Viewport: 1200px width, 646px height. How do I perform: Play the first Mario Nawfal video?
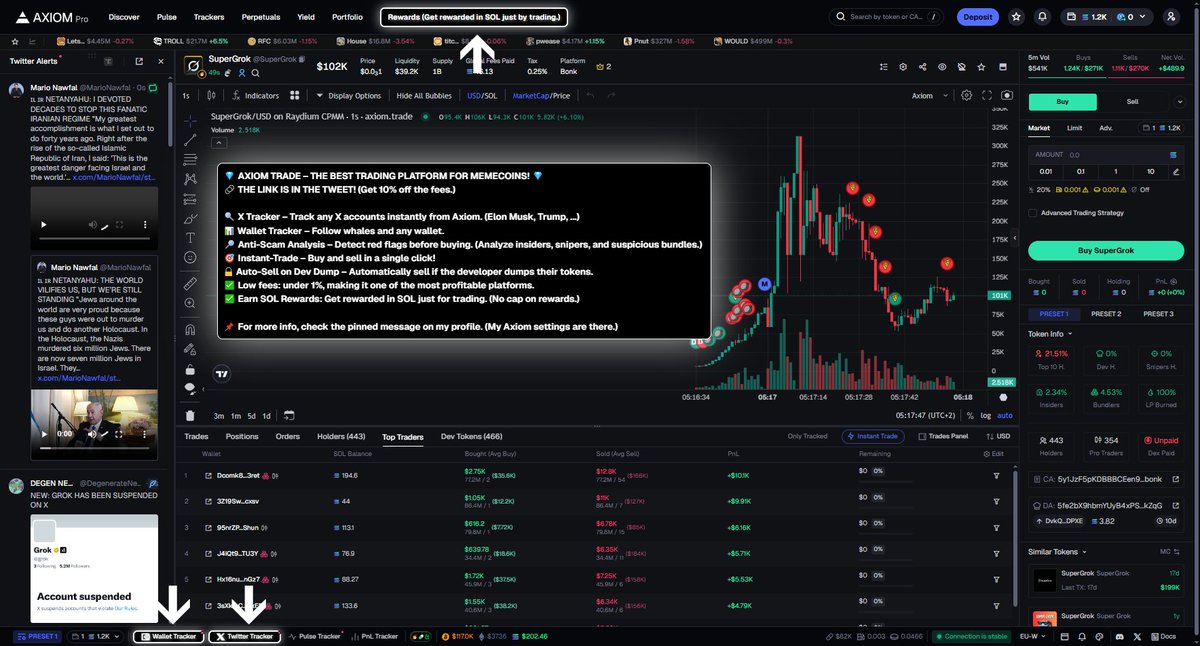[x=42, y=225]
